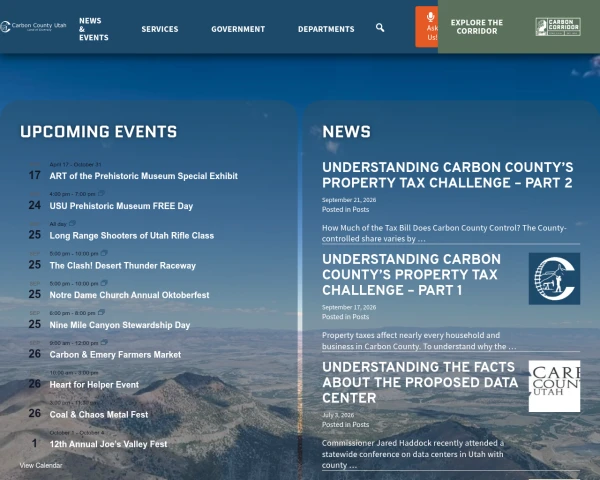This screenshot has height=480, width=600.
Task: Click Explore the Corridor link
Action: (x=477, y=27)
